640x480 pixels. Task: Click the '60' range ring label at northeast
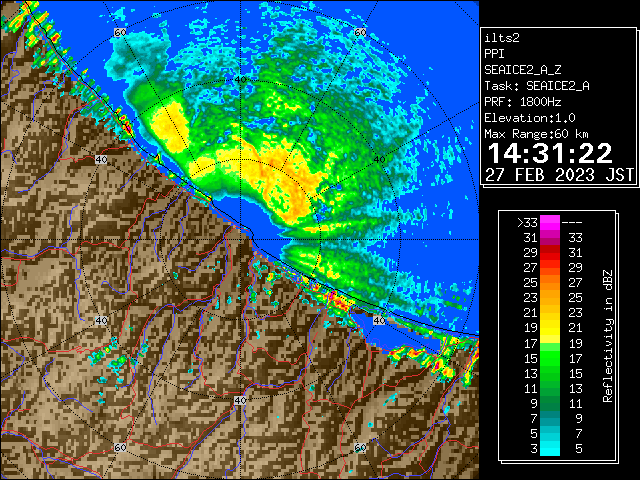coord(360,32)
